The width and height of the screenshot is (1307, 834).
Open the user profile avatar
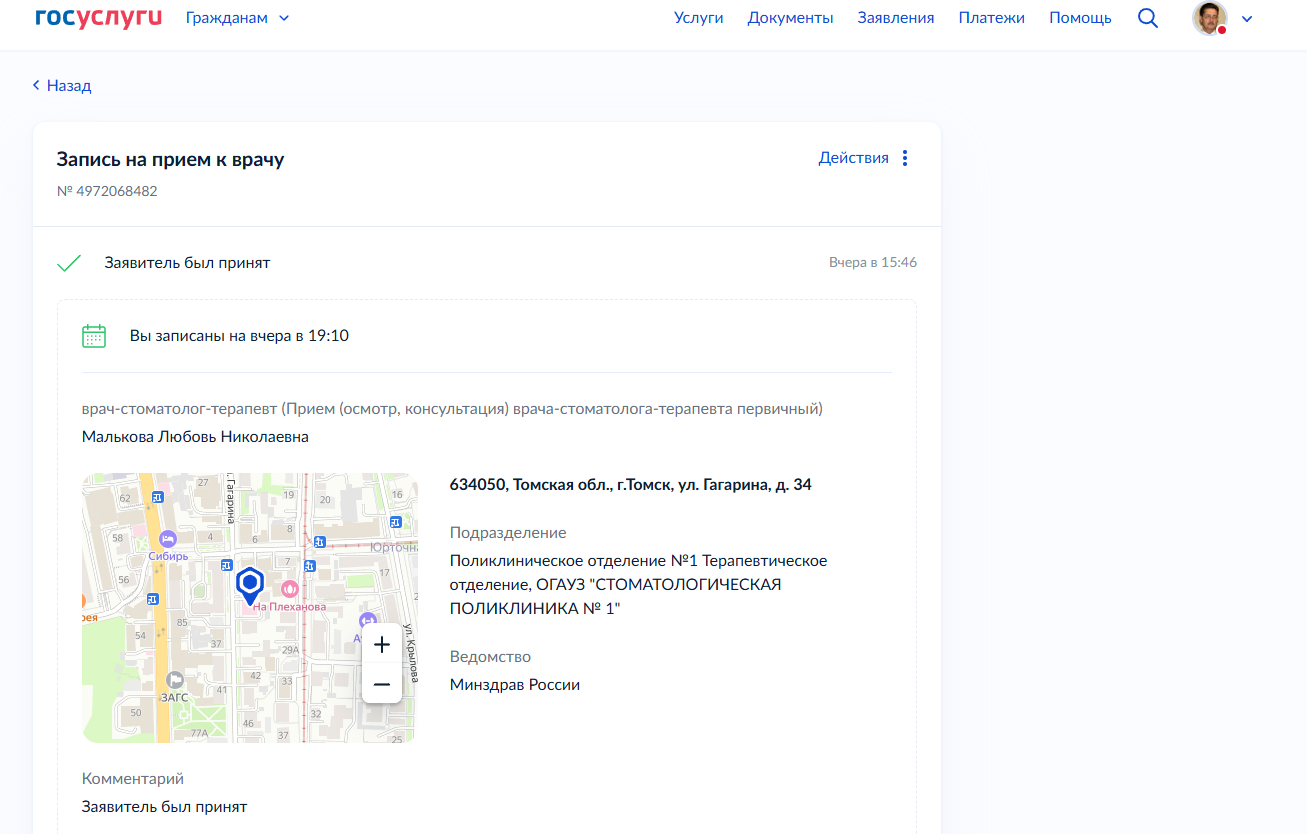[x=1210, y=18]
